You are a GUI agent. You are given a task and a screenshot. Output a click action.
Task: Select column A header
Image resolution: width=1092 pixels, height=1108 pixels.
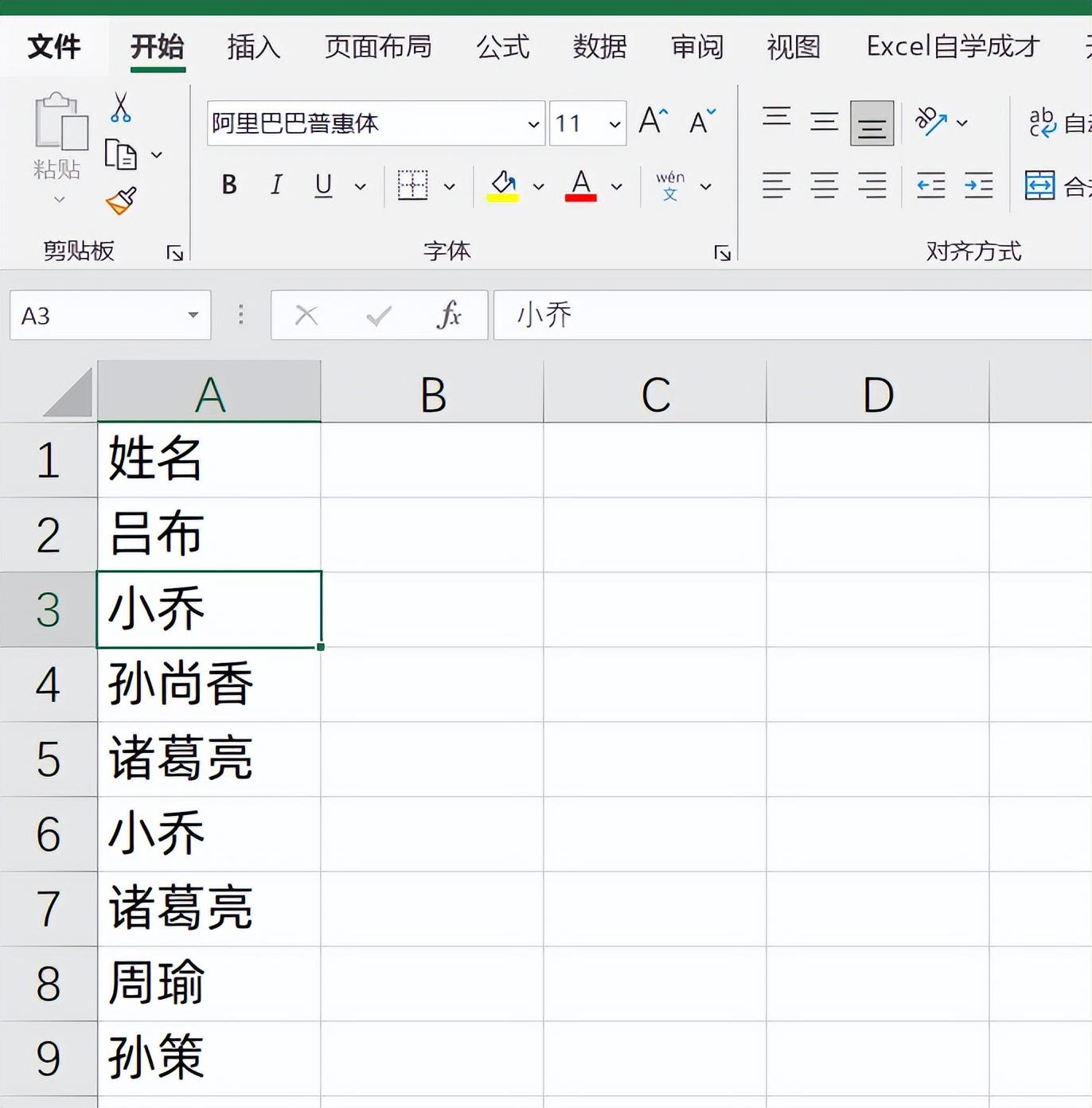pyautogui.click(x=209, y=392)
